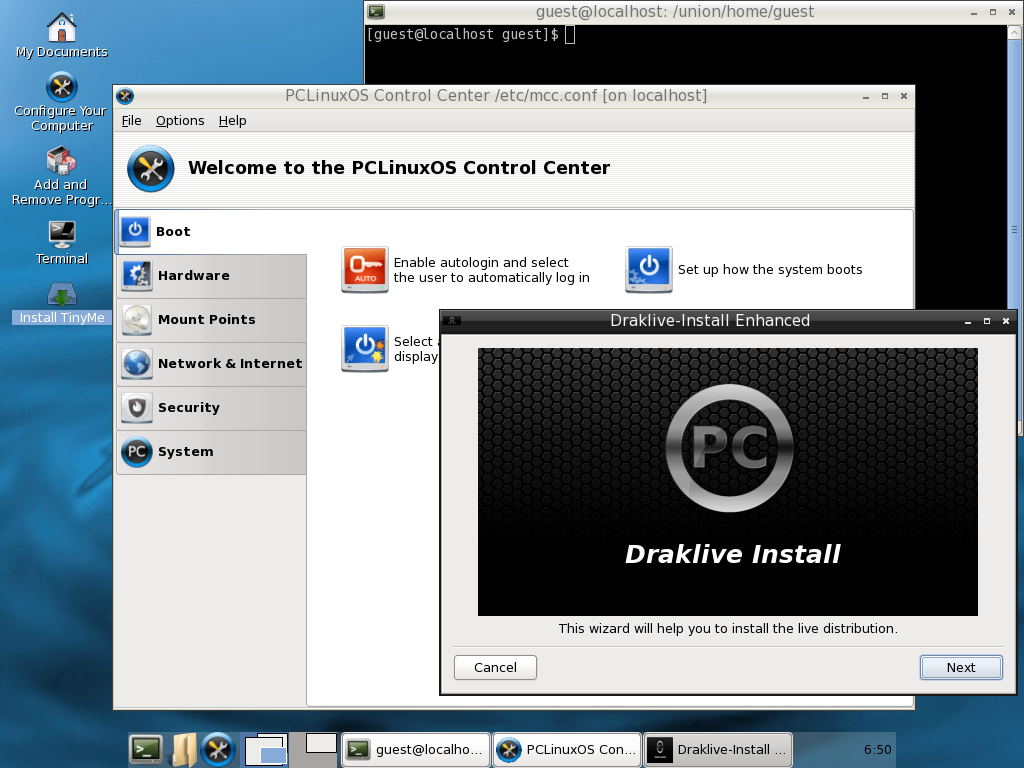Open the File menu in Control Center
This screenshot has width=1024, height=768.
pos(131,121)
